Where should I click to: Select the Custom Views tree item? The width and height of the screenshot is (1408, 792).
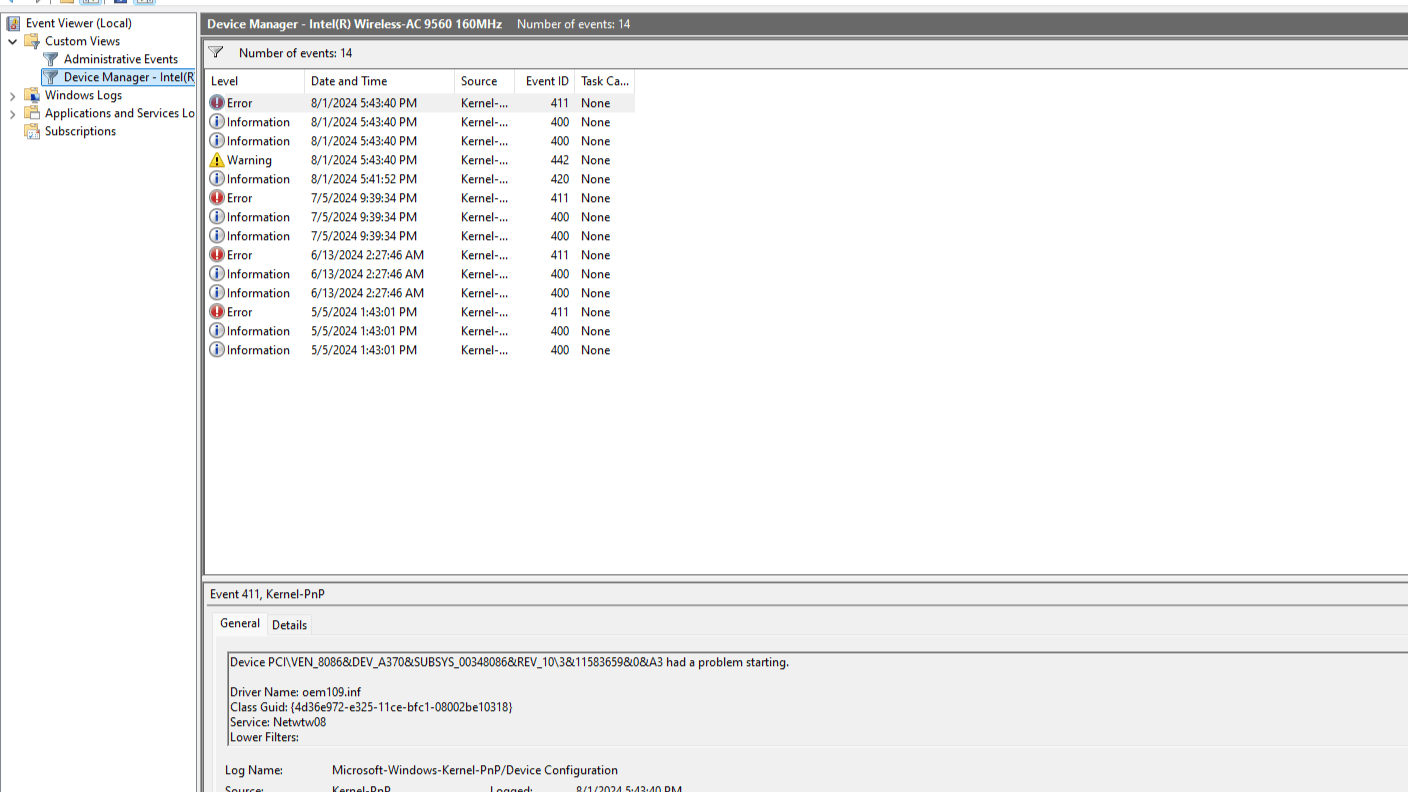pos(82,41)
